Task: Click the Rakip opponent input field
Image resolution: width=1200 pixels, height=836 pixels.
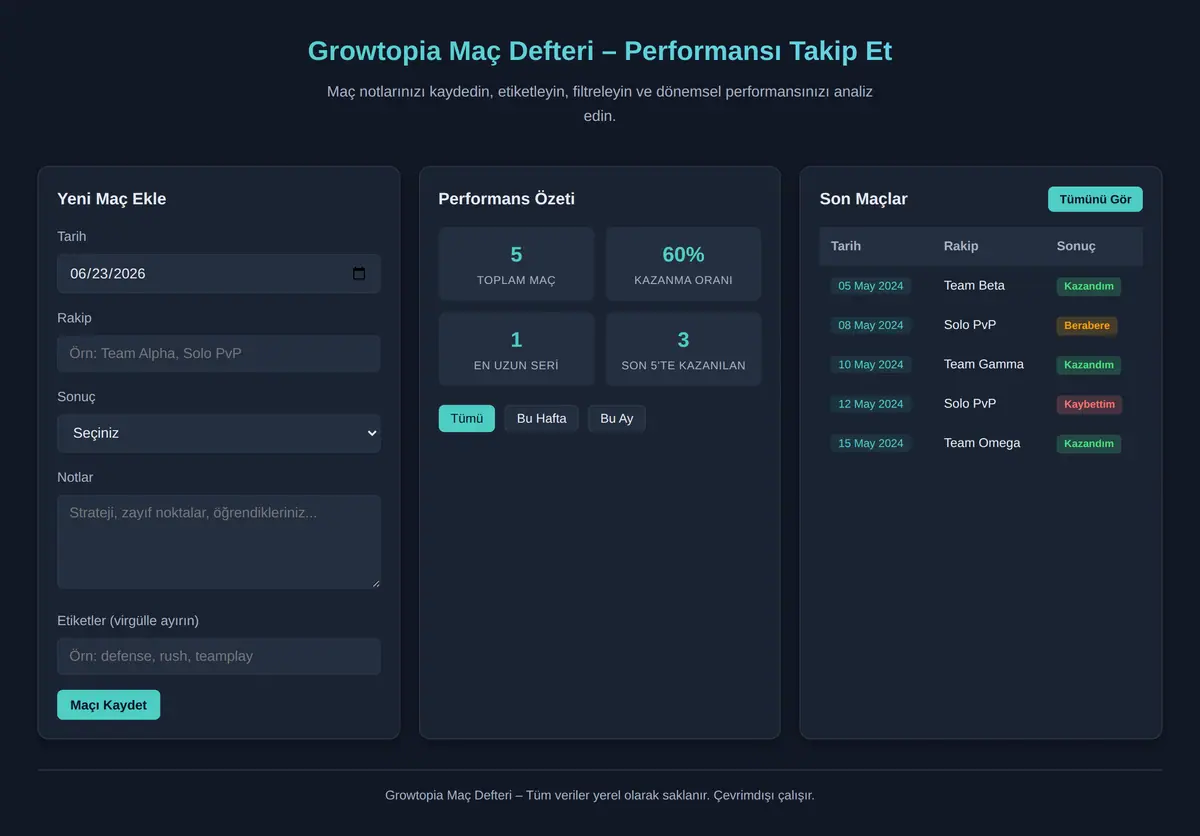Action: tap(219, 353)
